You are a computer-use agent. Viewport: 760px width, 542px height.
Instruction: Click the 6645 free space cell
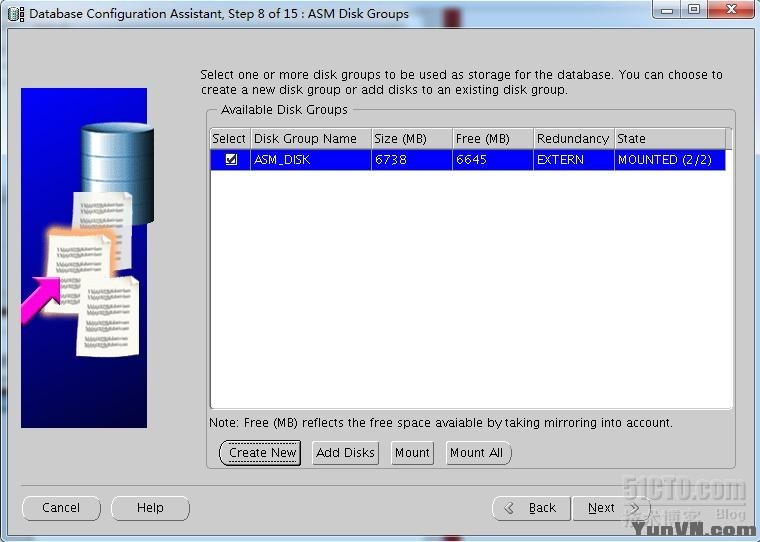pos(492,160)
